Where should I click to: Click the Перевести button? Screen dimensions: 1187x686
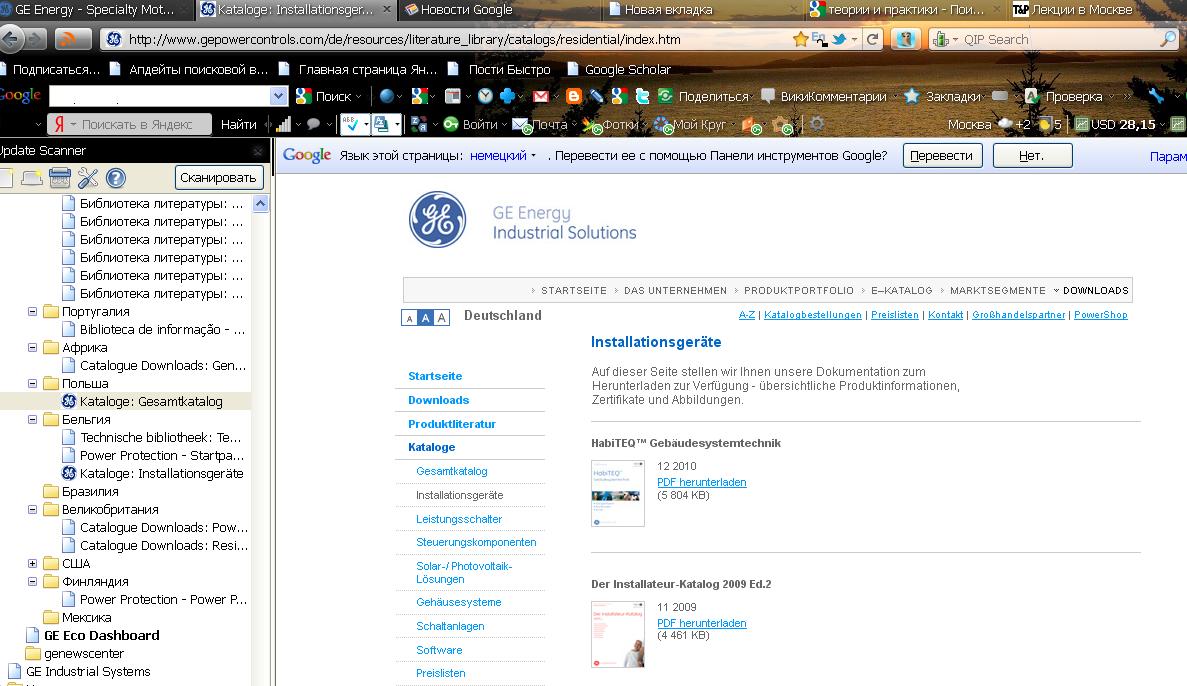[942, 156]
